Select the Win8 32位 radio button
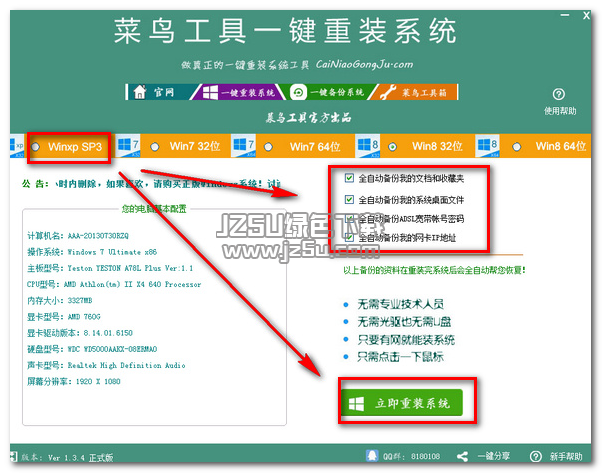 pyautogui.click(x=392, y=147)
